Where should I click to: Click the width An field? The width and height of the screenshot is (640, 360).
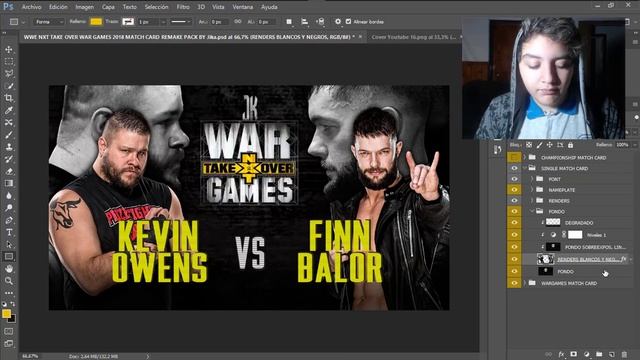pos(220,22)
